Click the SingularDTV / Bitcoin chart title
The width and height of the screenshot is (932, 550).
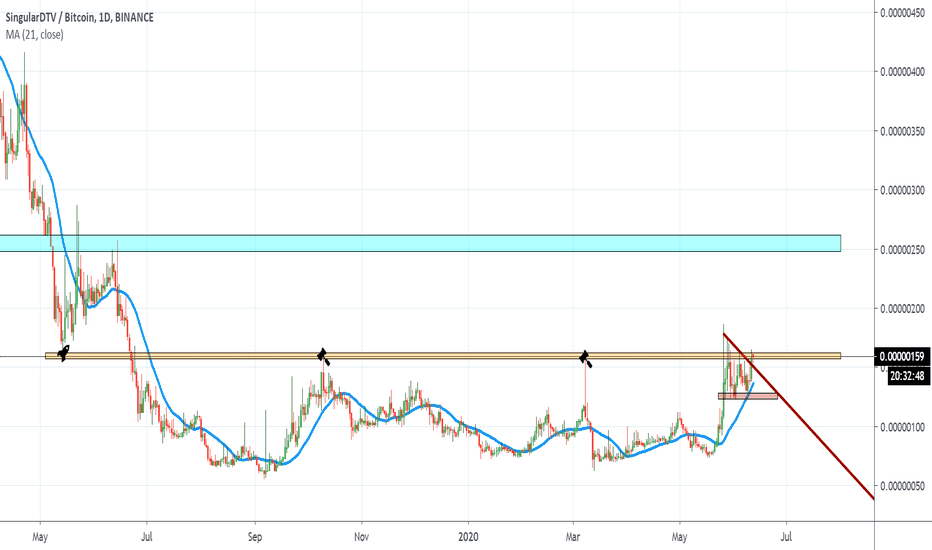80,17
